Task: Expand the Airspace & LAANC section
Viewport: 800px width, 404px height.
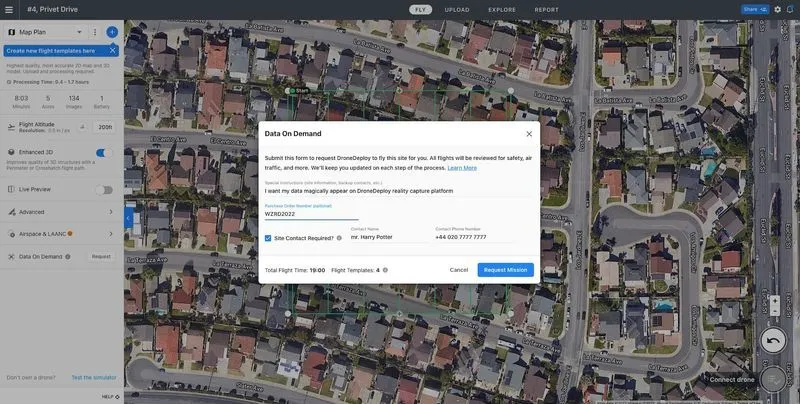Action: [61, 234]
